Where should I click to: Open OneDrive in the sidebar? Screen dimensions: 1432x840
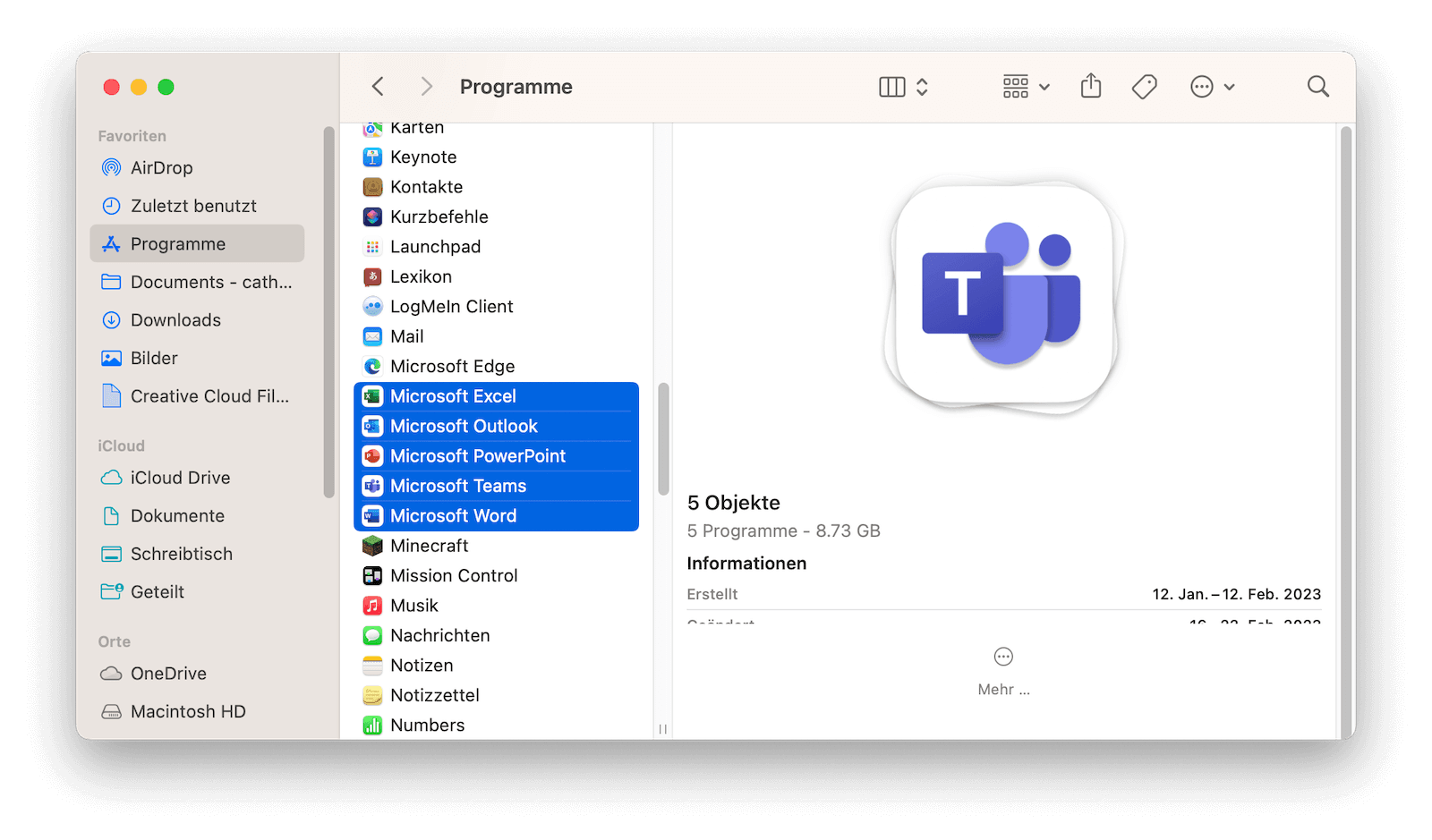tap(197, 674)
